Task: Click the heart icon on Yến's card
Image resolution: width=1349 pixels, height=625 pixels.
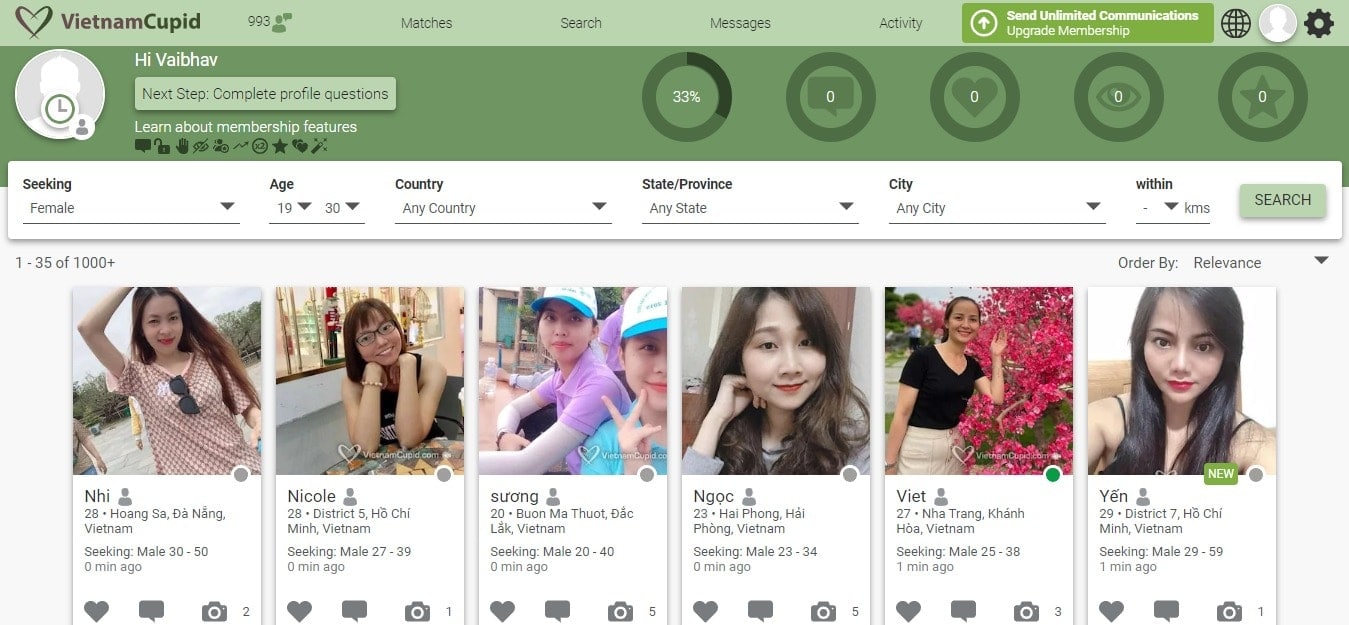Action: pyautogui.click(x=1111, y=611)
